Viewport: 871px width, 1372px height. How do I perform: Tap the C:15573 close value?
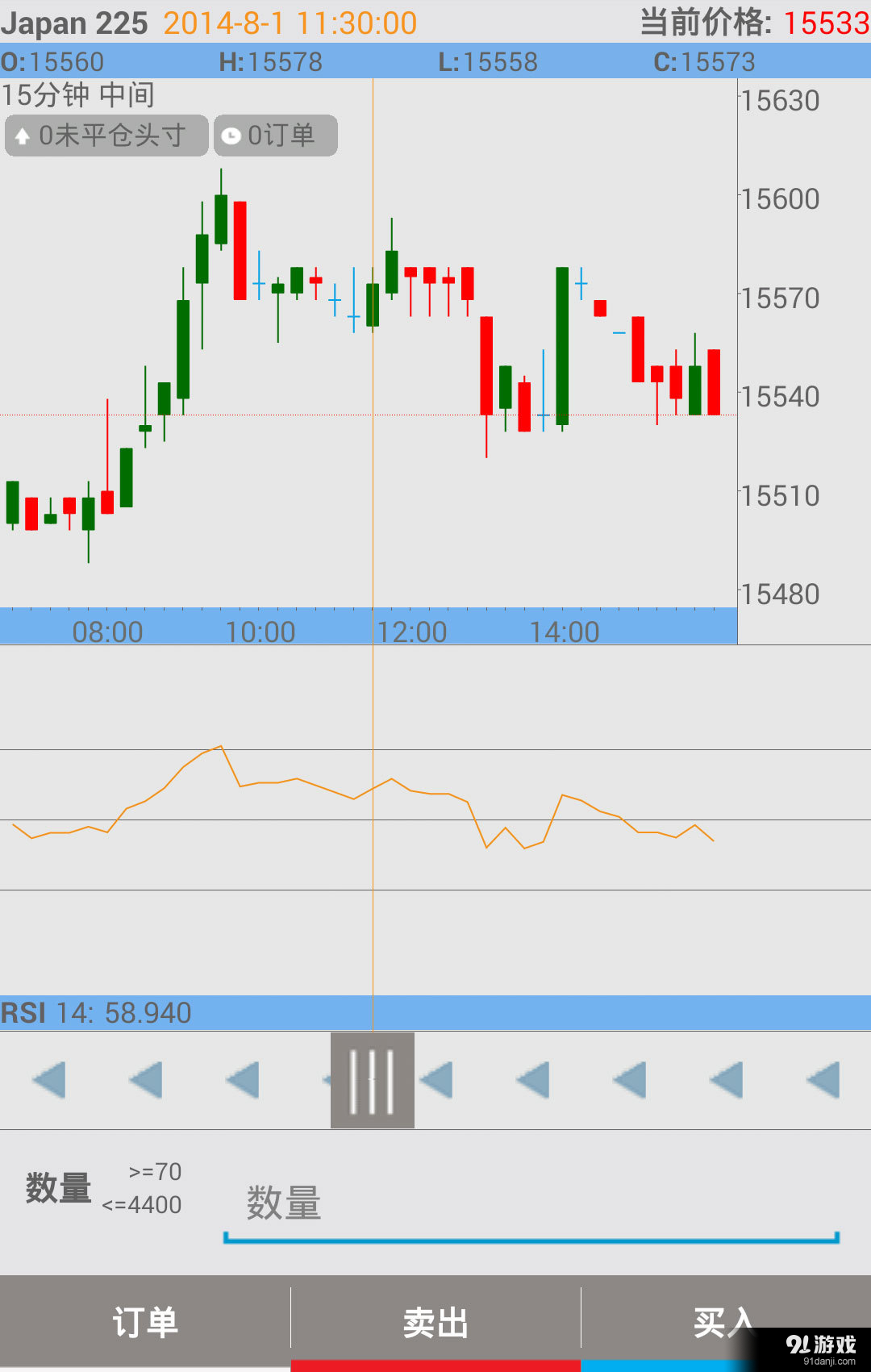(705, 62)
